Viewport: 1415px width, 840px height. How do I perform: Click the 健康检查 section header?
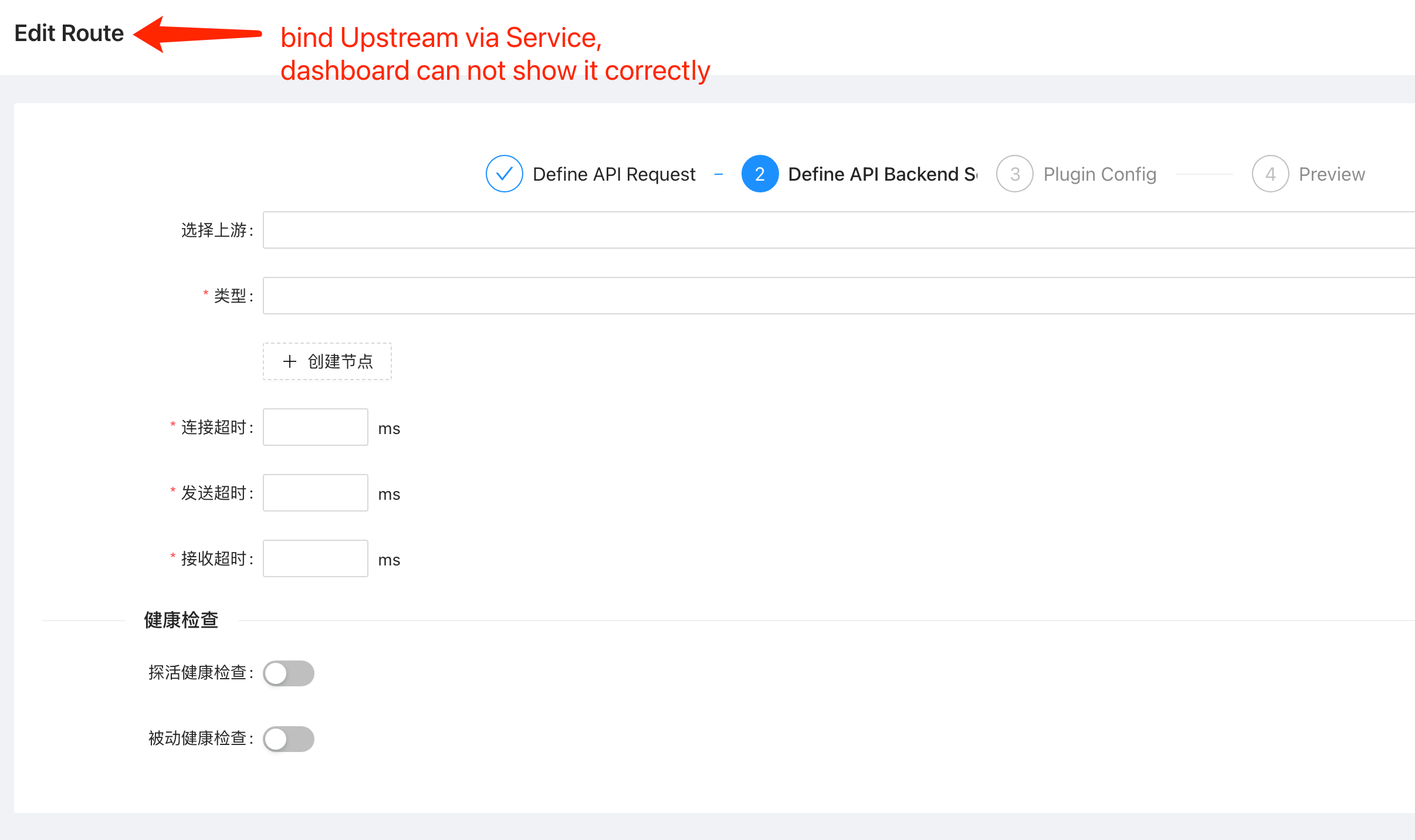181,619
